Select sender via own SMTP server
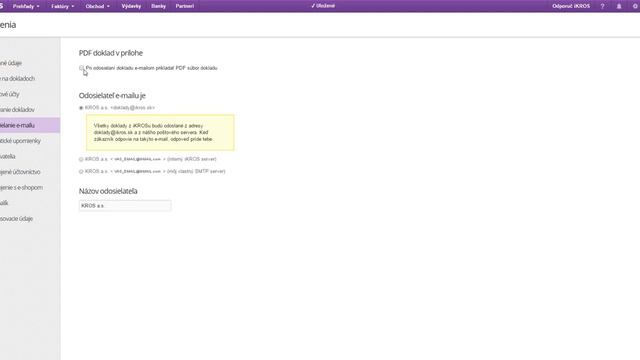Image resolution: width=640 pixels, height=360 pixels. pyautogui.click(x=81, y=171)
